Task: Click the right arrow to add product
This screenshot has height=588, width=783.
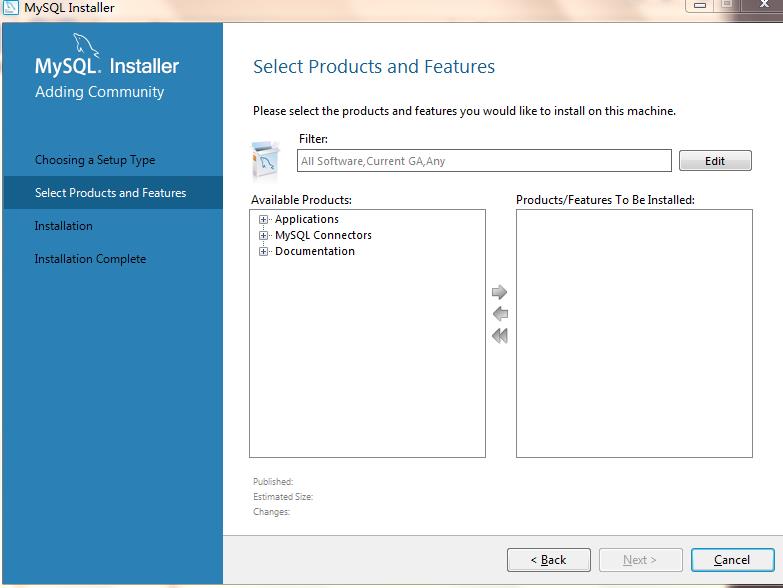Action: (499, 292)
